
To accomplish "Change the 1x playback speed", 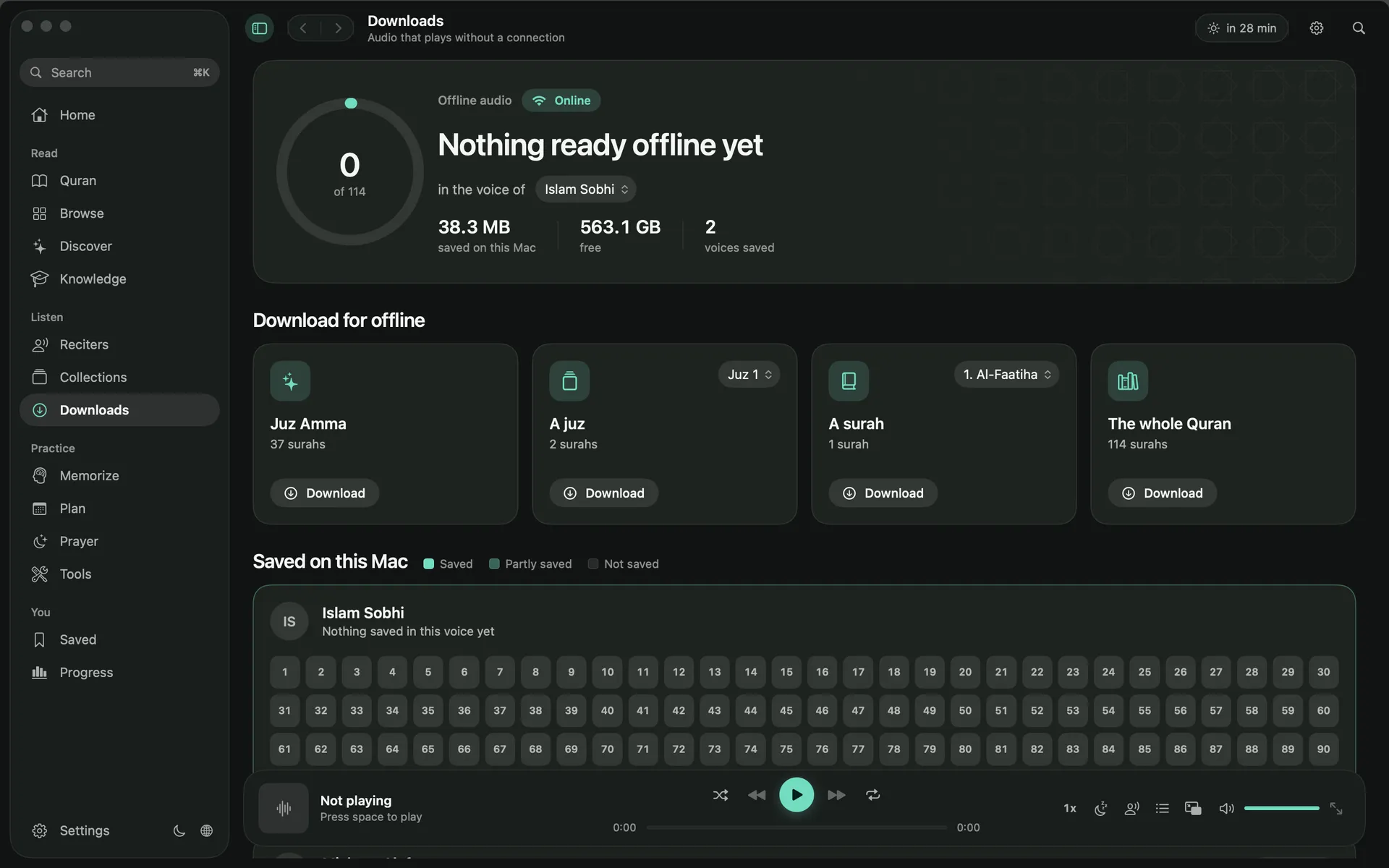I will 1069,808.
